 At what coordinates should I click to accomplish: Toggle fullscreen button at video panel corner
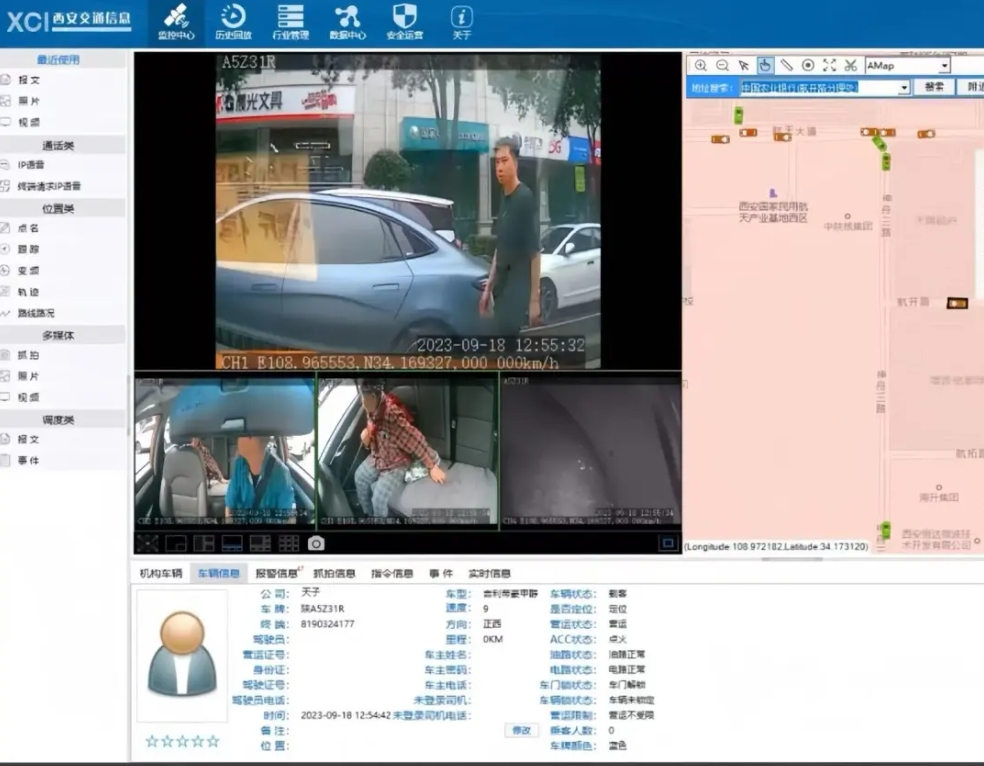tap(667, 543)
